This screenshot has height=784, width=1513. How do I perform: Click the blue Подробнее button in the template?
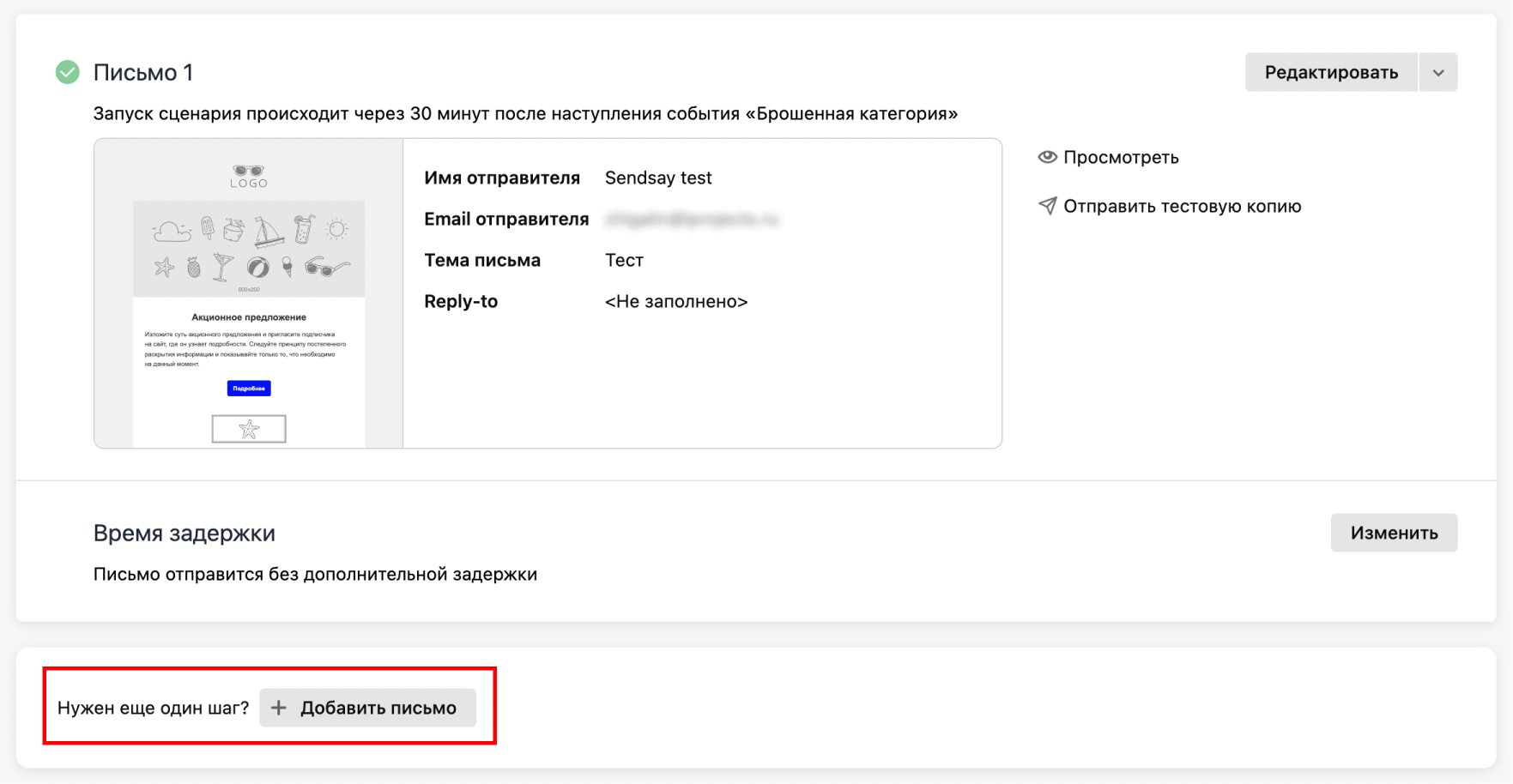click(x=248, y=388)
